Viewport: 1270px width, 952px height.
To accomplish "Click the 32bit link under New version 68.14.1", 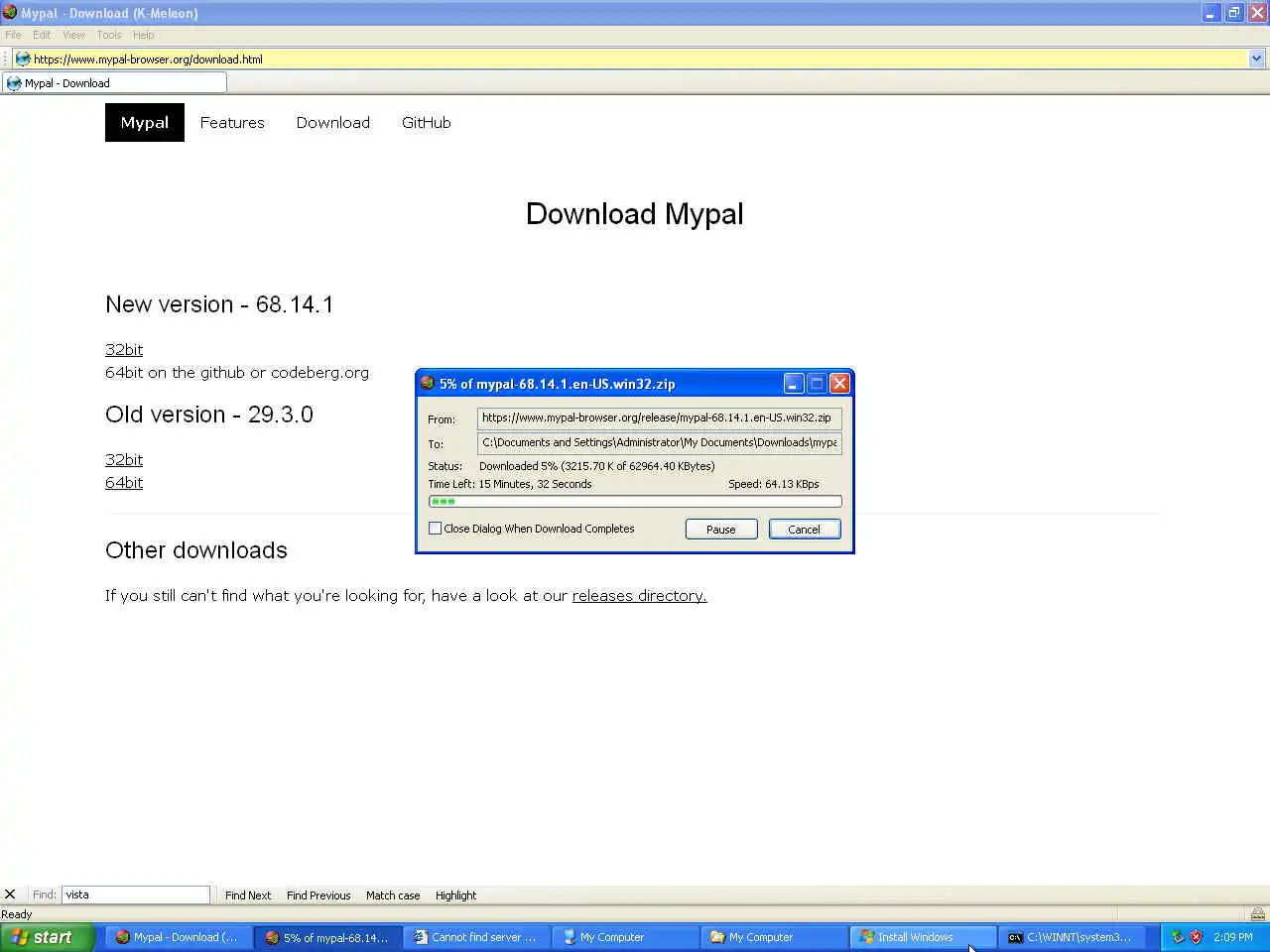I will [x=124, y=349].
